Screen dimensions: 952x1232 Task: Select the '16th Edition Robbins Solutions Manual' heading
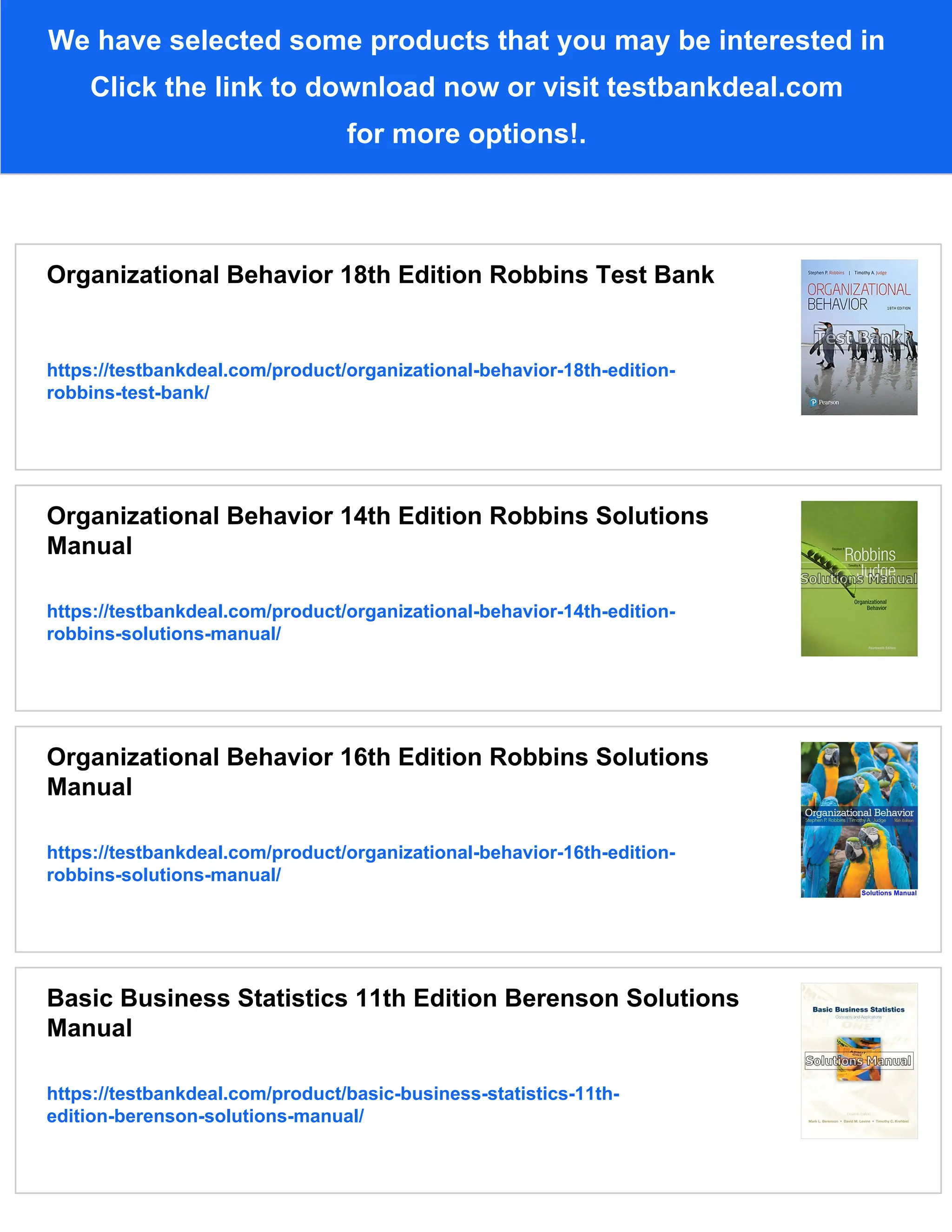click(377, 757)
